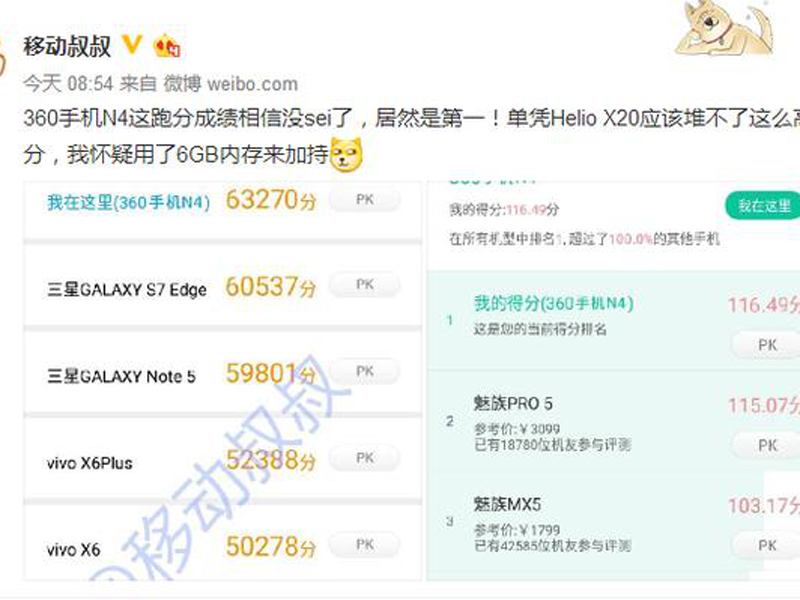Click PK button for 魅族MX5
Image resolution: width=800 pixels, height=600 pixels.
(767, 545)
